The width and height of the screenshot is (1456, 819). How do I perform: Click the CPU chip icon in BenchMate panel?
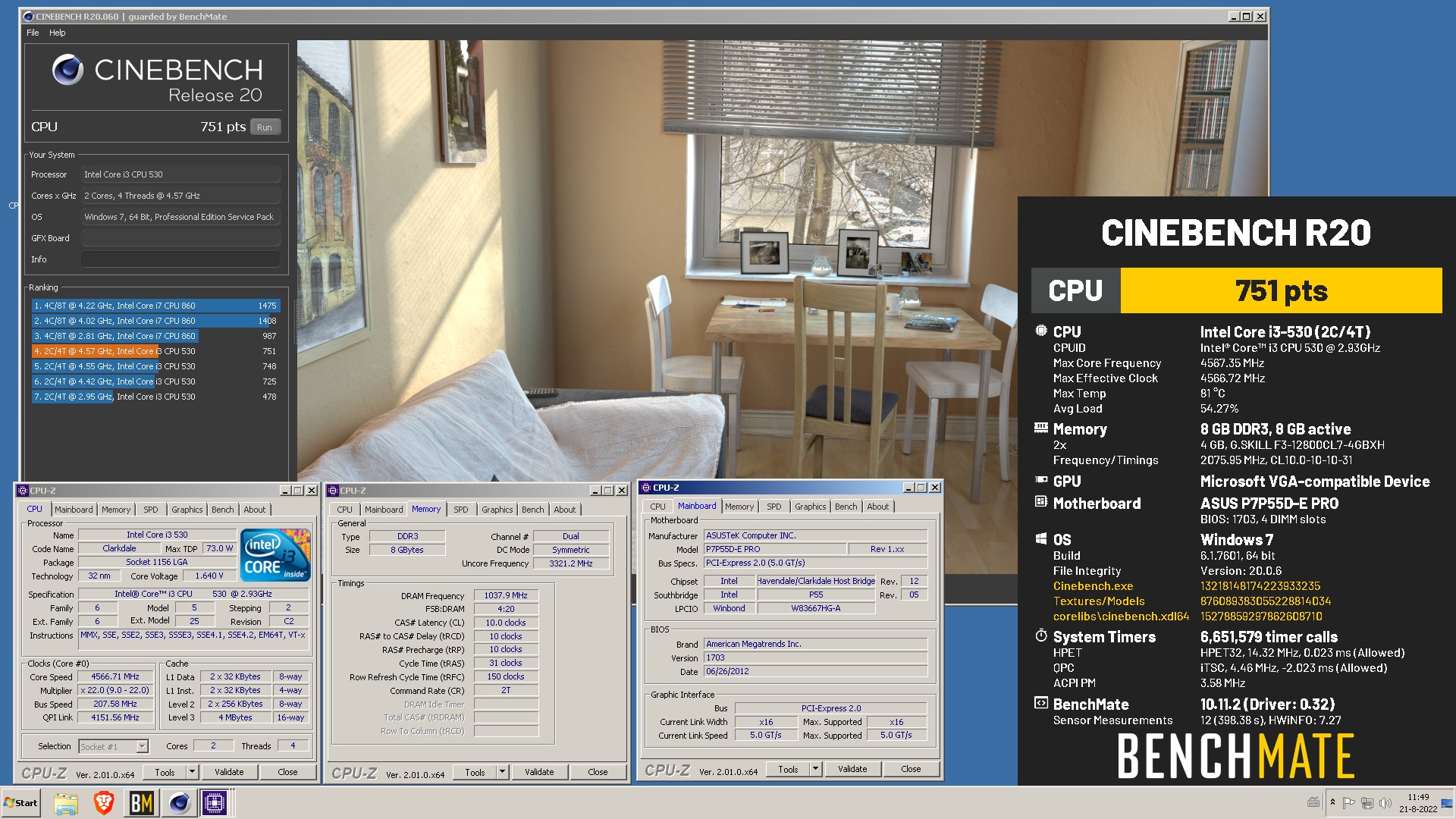1041,331
